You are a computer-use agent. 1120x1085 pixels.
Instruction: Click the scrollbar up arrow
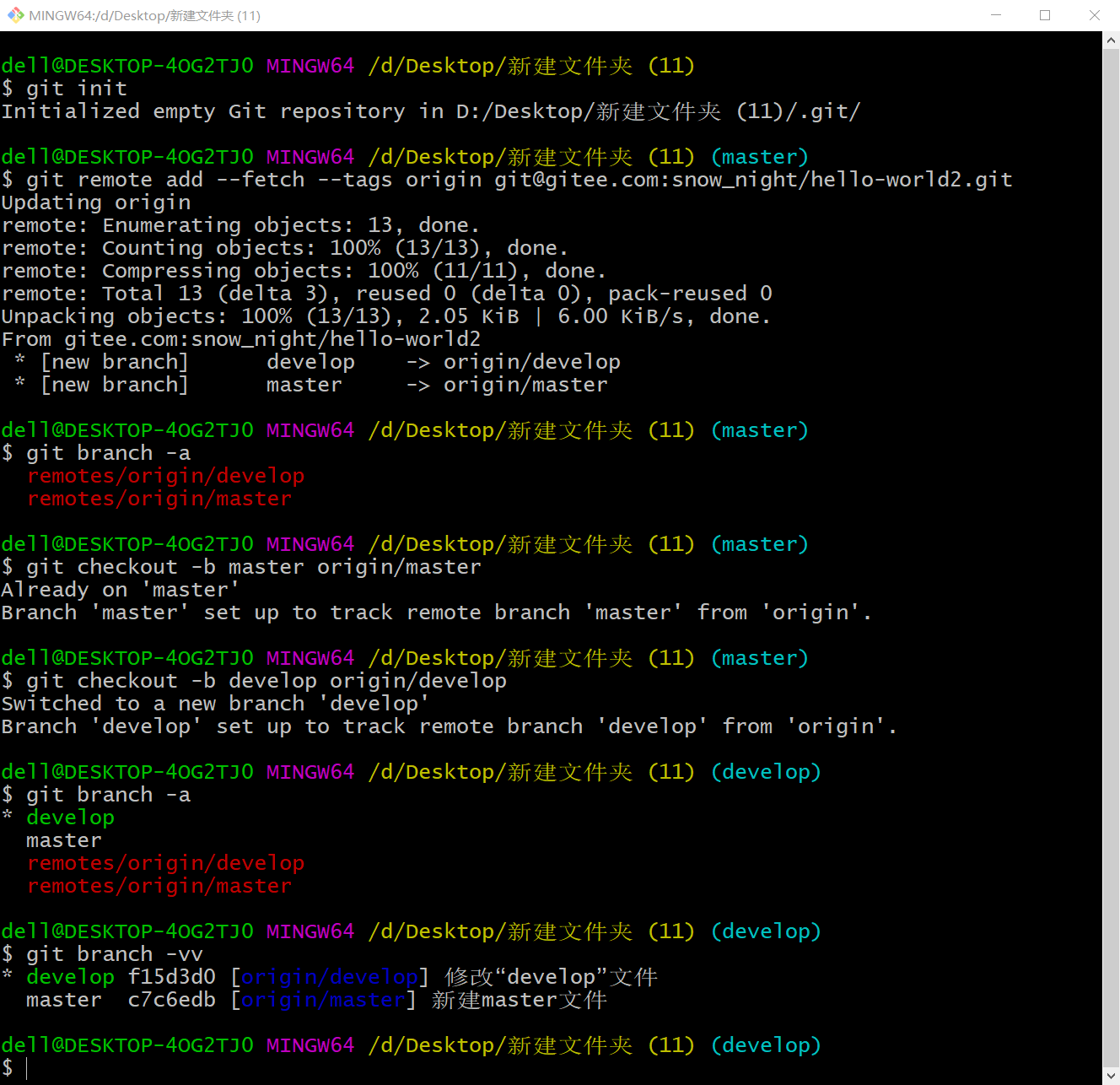(1111, 40)
